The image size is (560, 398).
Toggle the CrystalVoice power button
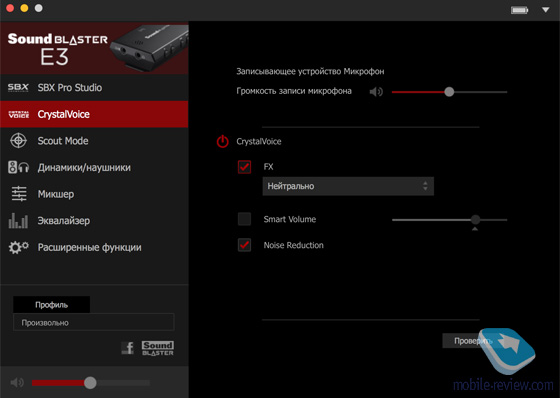coord(222,141)
